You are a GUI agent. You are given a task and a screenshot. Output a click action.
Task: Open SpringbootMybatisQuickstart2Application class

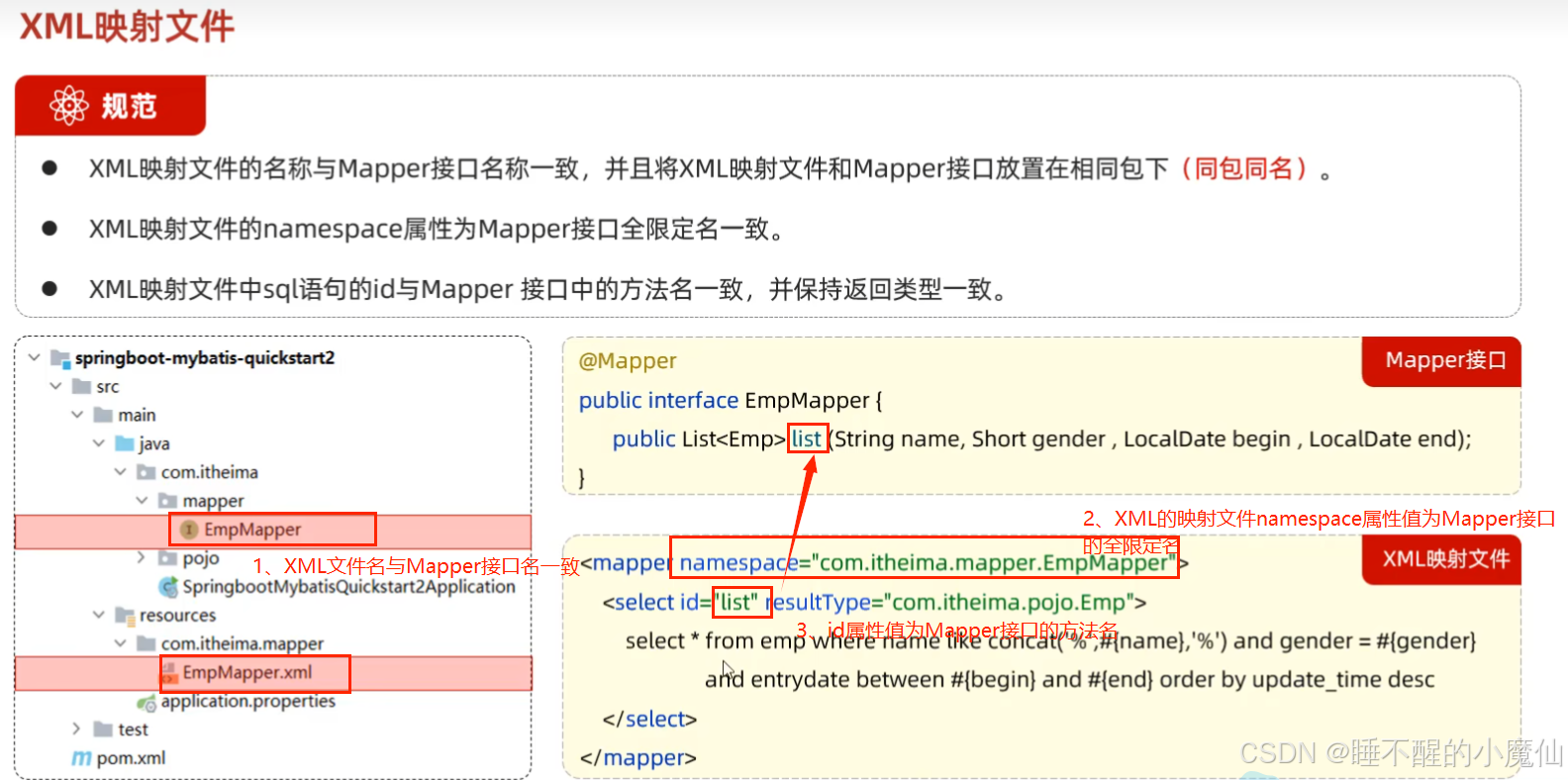(x=349, y=587)
